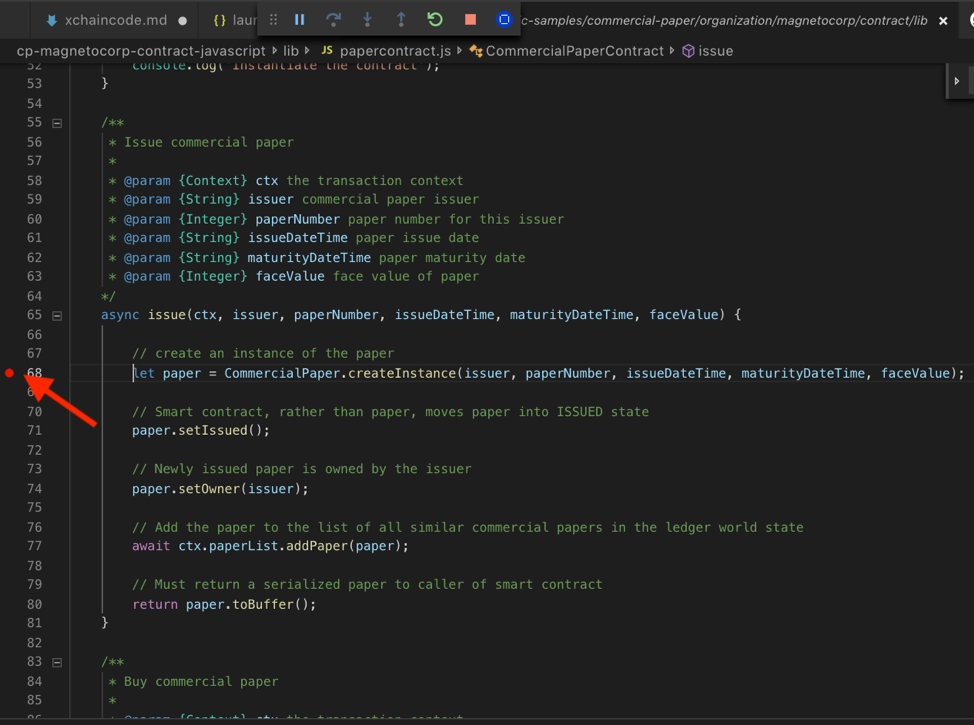
Task: Collapse the comment block at line 55
Action: coord(57,123)
